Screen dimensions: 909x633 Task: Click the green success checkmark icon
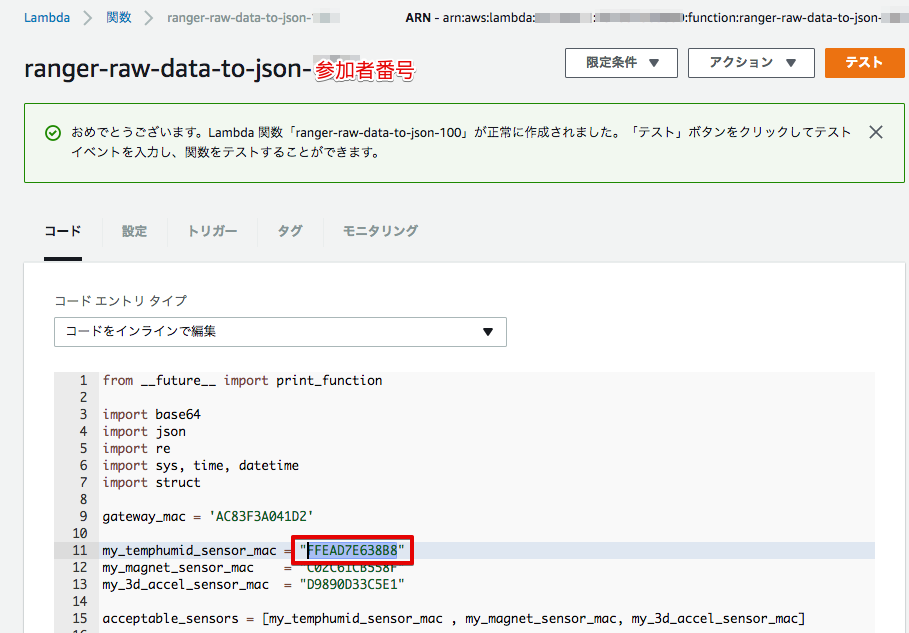click(x=53, y=133)
